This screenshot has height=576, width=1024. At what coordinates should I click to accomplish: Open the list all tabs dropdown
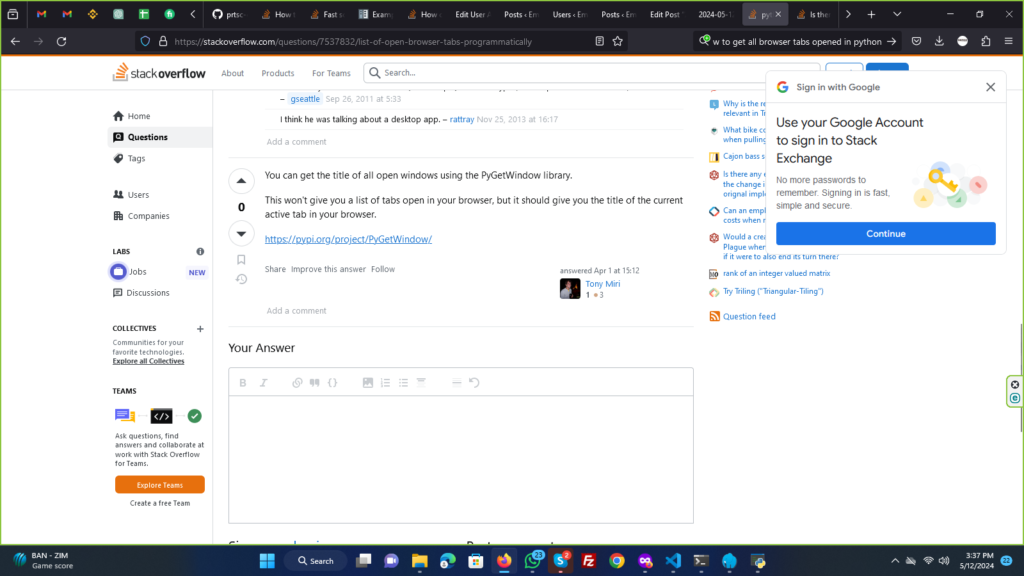pos(897,15)
